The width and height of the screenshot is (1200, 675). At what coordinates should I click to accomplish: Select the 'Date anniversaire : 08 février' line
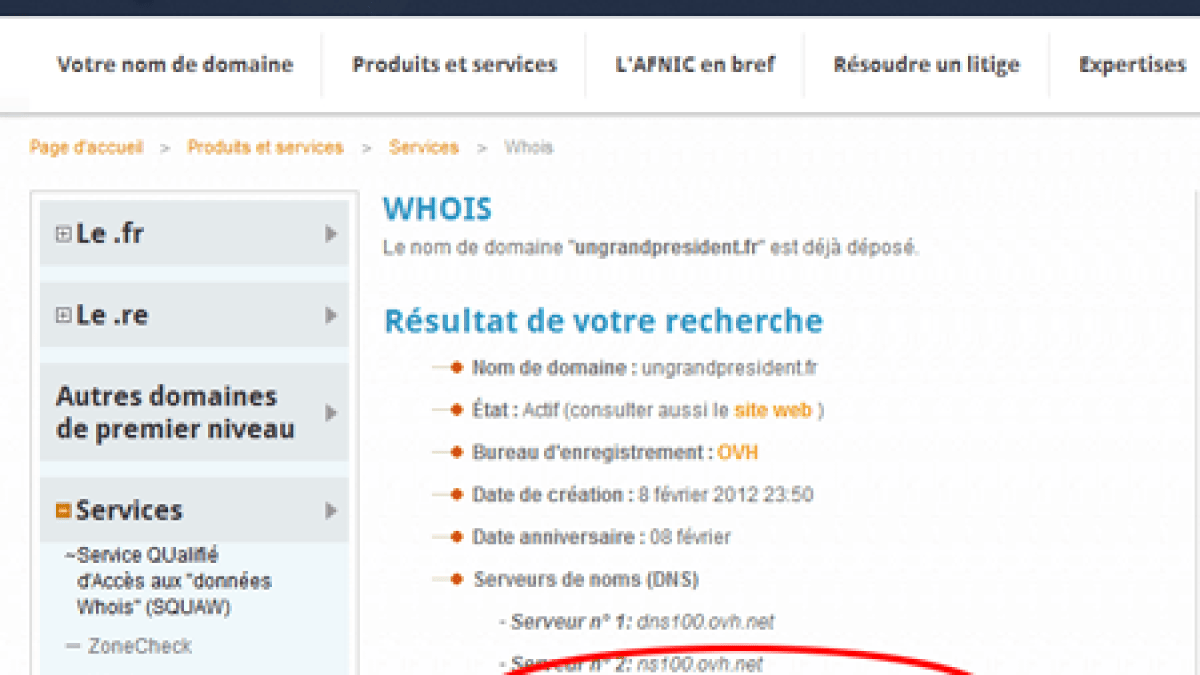[x=601, y=537]
